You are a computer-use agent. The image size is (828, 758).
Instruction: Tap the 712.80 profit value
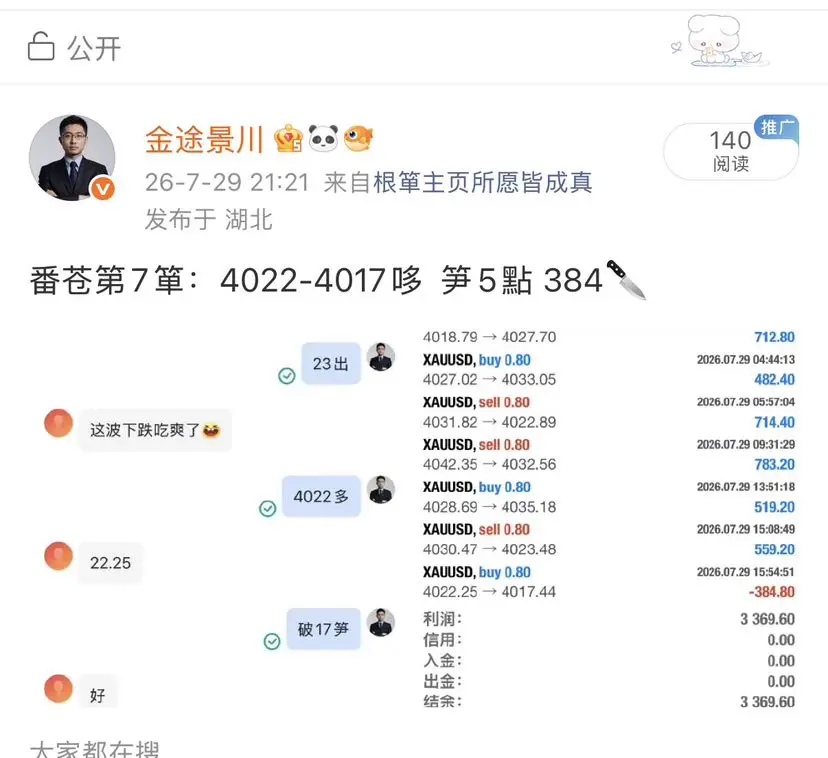(774, 337)
